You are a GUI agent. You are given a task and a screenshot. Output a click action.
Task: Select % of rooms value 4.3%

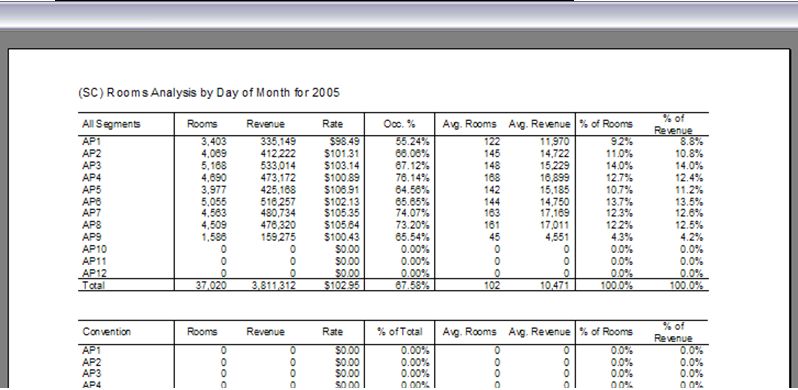(623, 237)
